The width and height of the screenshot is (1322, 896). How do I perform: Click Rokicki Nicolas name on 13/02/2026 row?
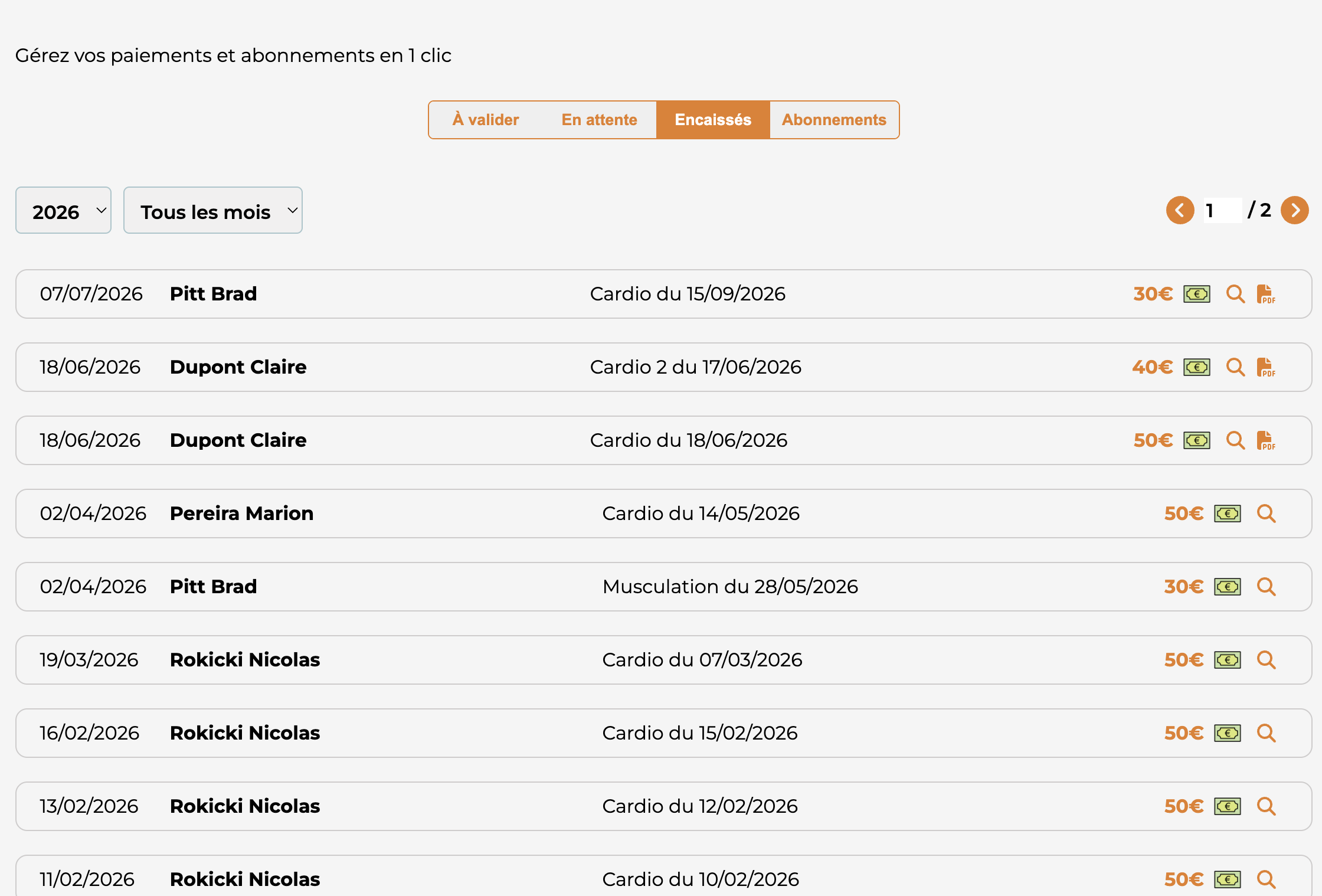(245, 806)
